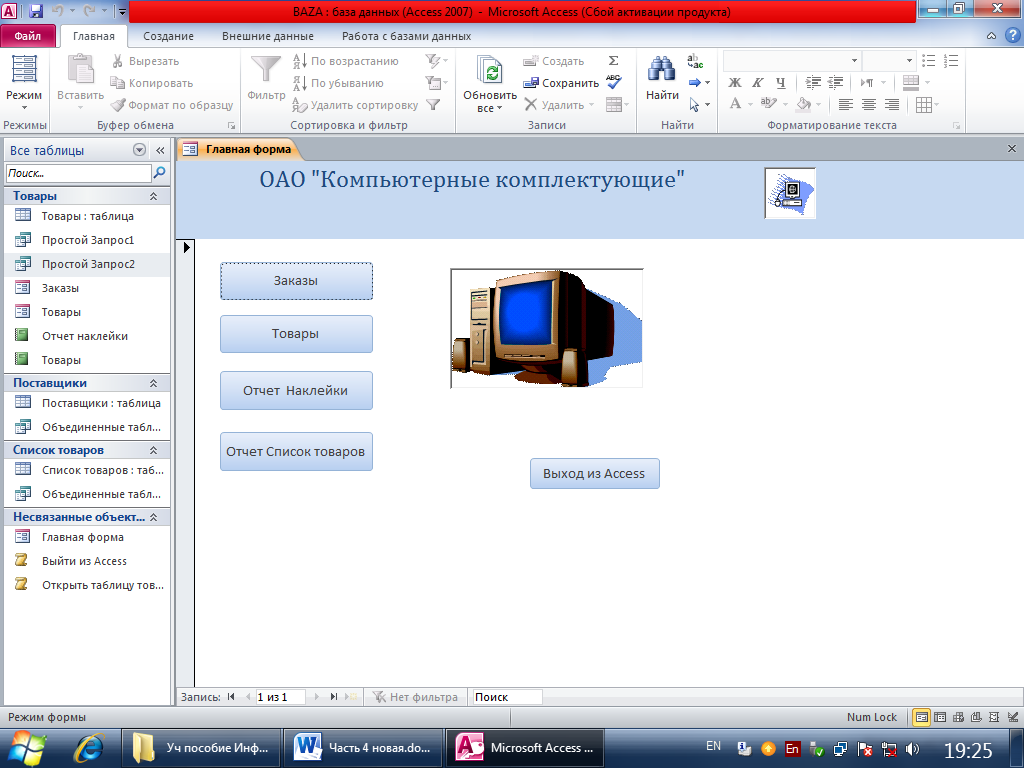This screenshot has height=768, width=1024.
Task: Open Работа с базами данных tab
Action: tap(406, 36)
